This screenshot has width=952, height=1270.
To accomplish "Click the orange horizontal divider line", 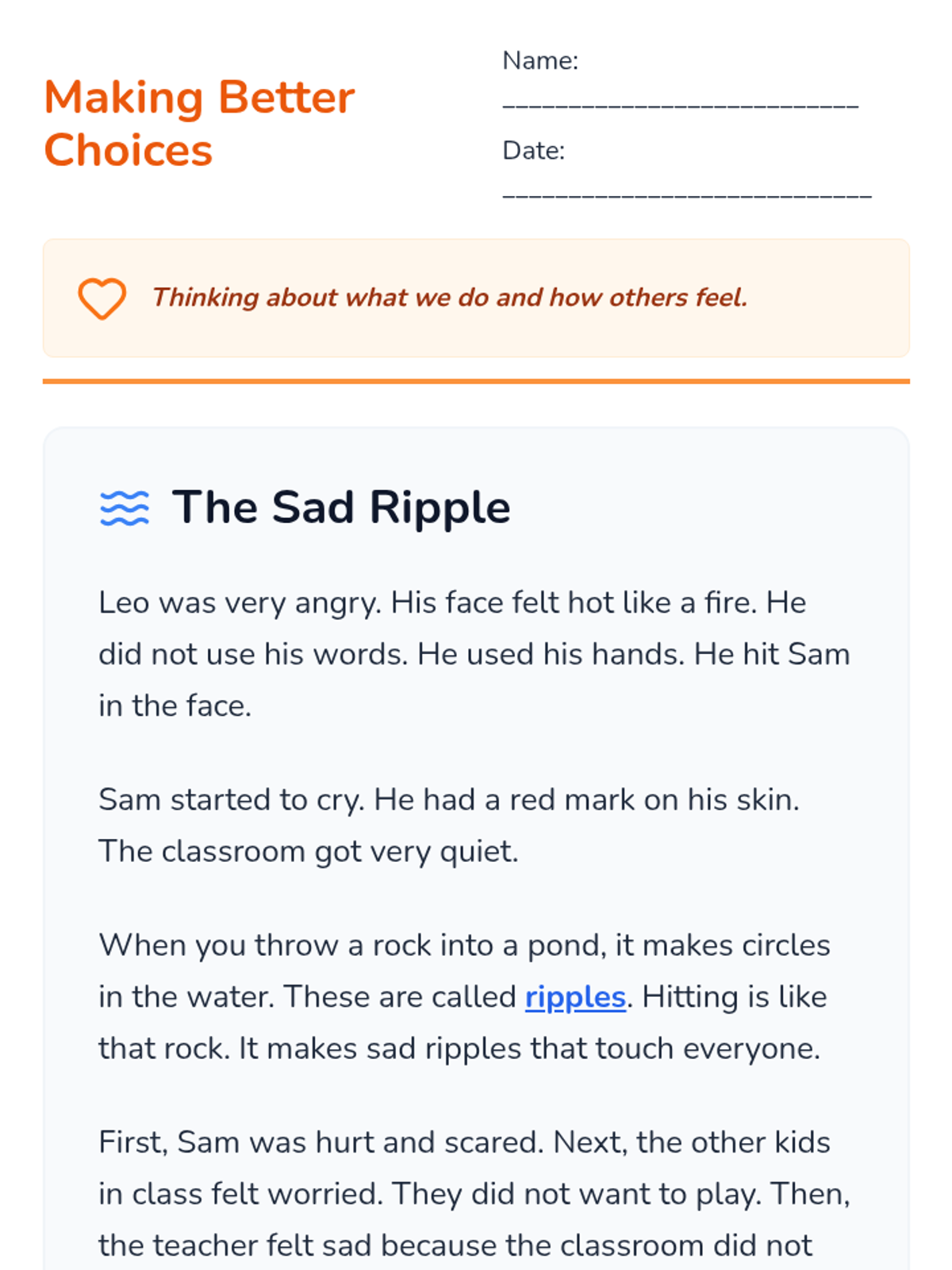I will pos(476,381).
